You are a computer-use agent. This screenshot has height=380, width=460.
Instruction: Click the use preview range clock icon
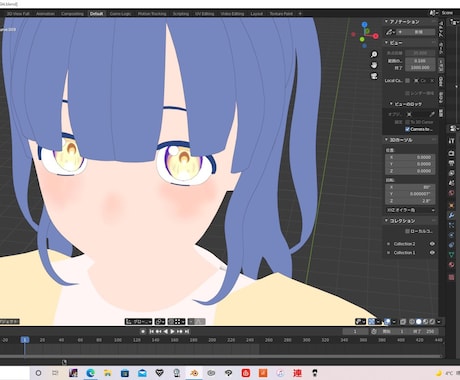point(374,331)
